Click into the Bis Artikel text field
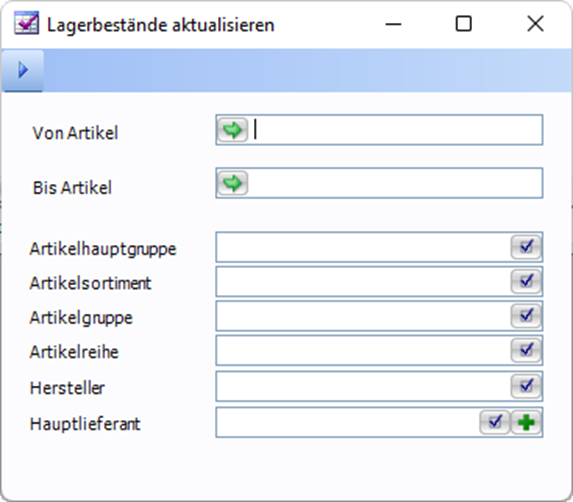The image size is (573, 502). (395, 183)
